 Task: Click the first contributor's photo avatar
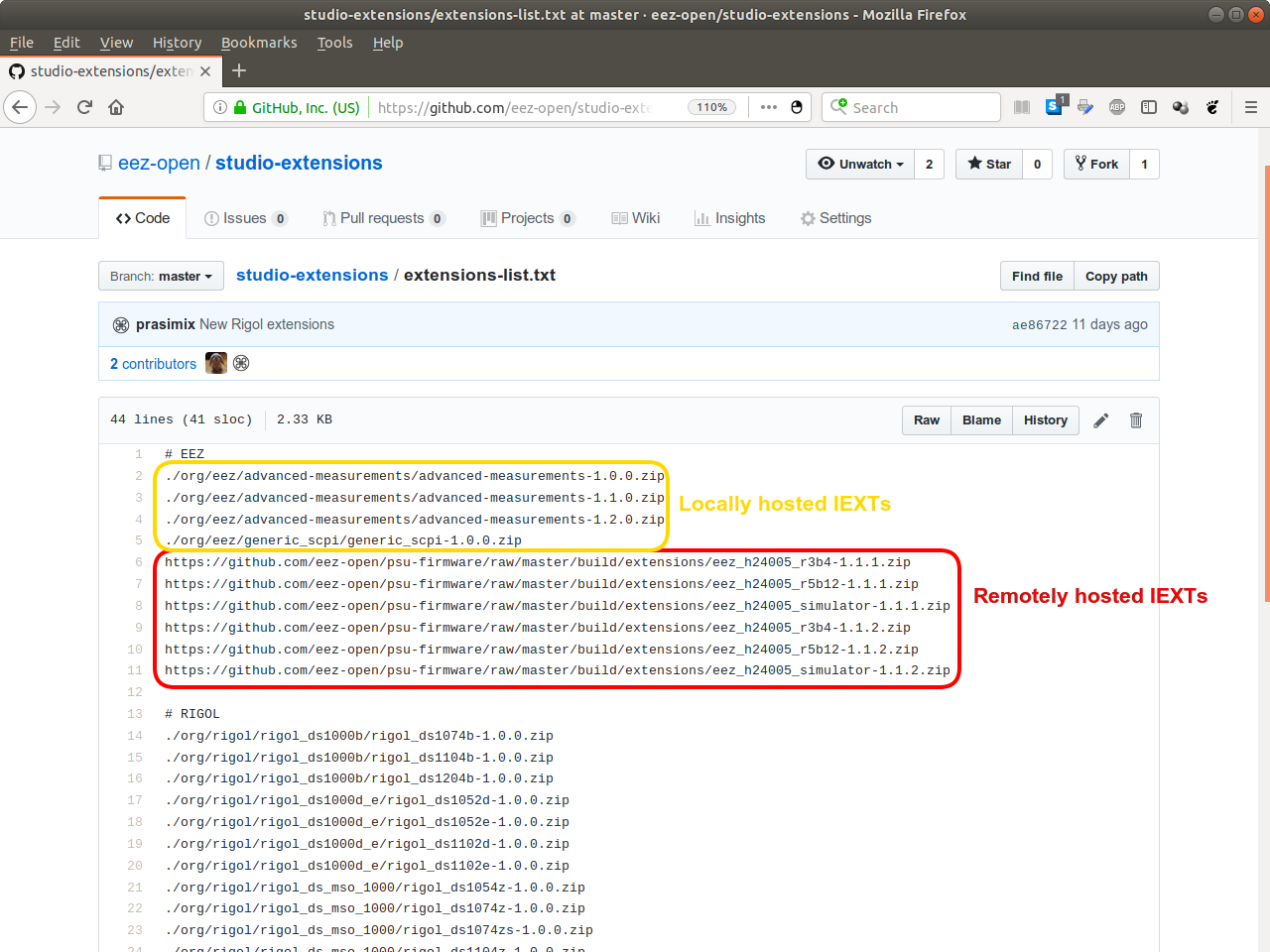coord(216,363)
